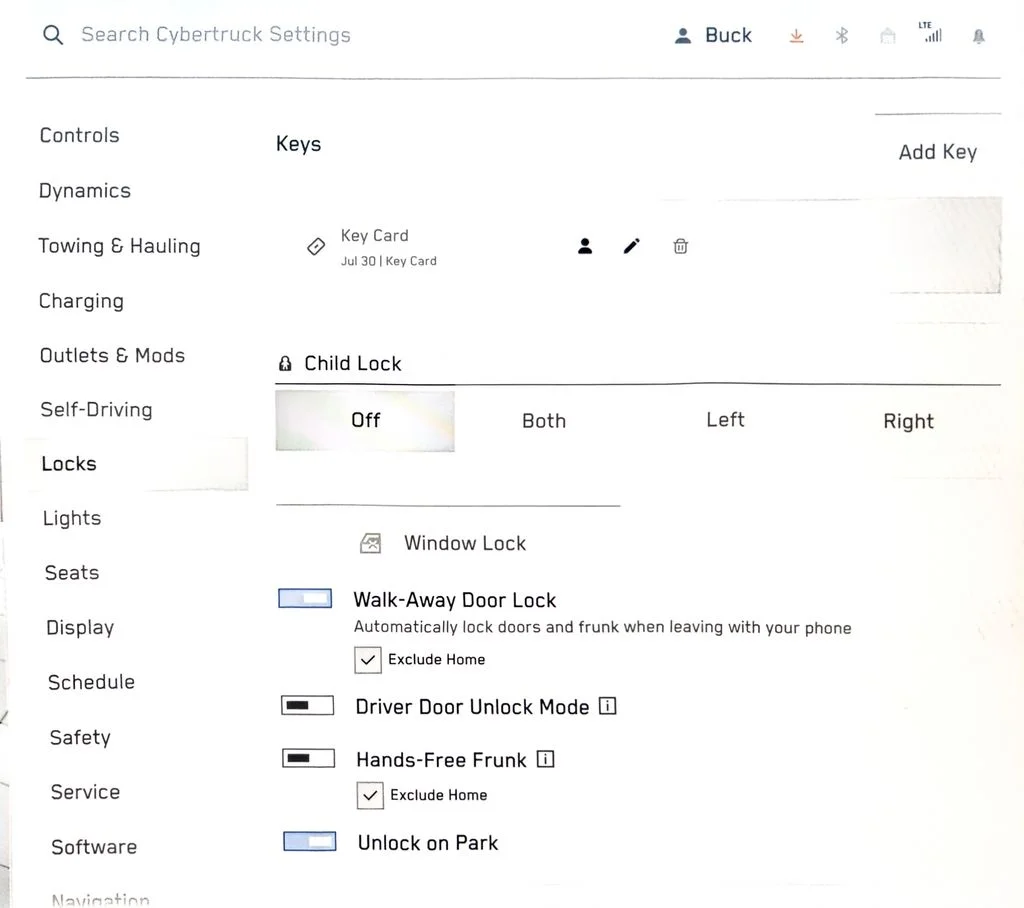Go to Display settings

[x=80, y=628]
